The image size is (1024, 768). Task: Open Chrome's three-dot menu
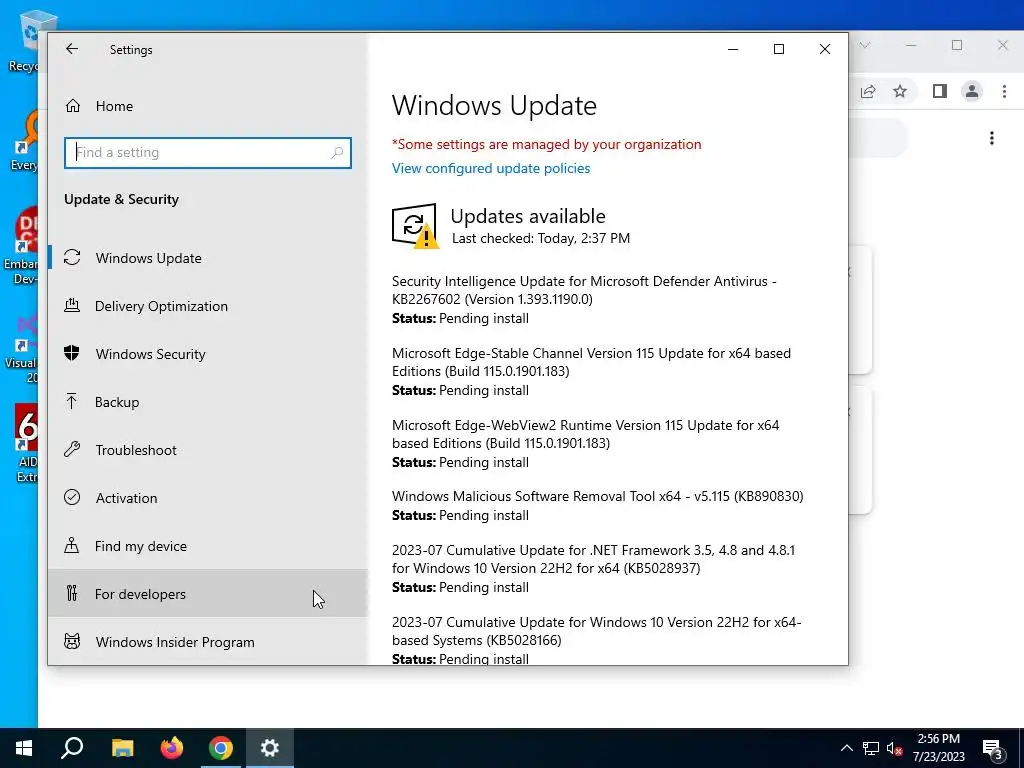click(1004, 91)
